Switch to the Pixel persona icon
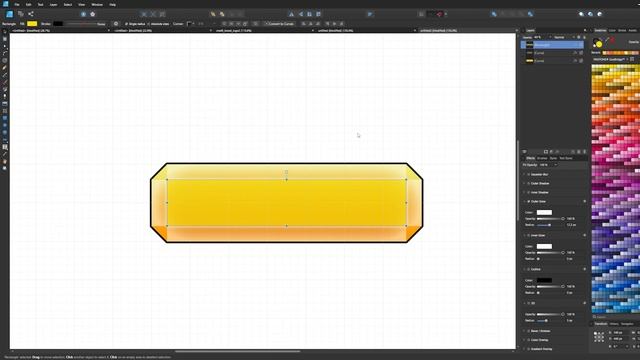Viewport: 640px width, 360px height. point(20,14)
